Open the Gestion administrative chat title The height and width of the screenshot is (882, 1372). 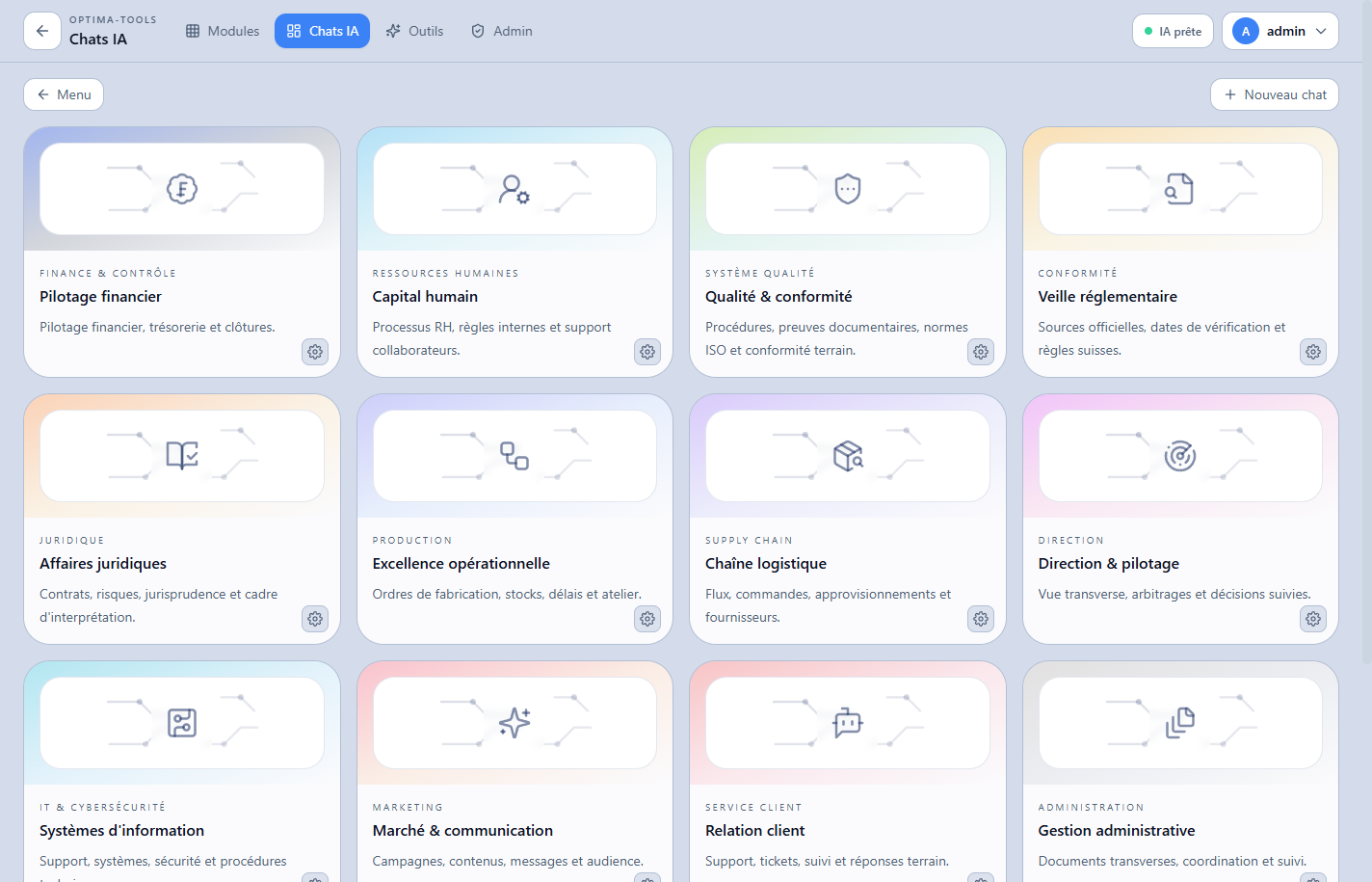click(x=1117, y=831)
